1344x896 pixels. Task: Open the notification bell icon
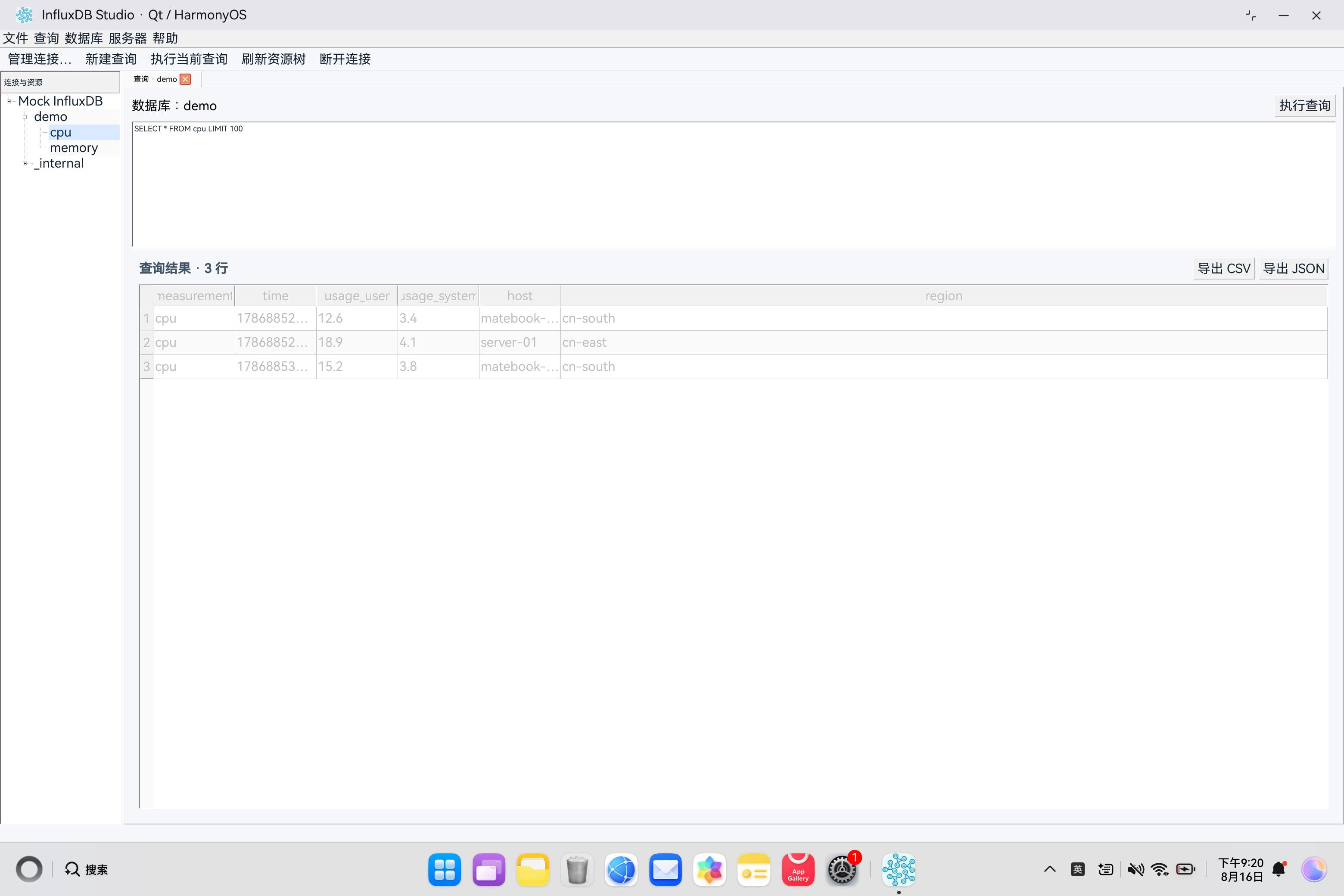click(1279, 870)
